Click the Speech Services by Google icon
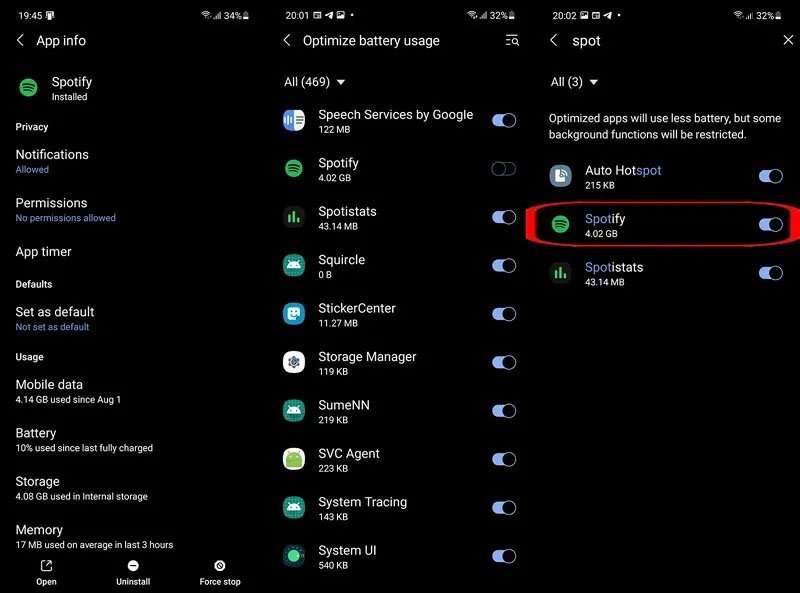 294,120
